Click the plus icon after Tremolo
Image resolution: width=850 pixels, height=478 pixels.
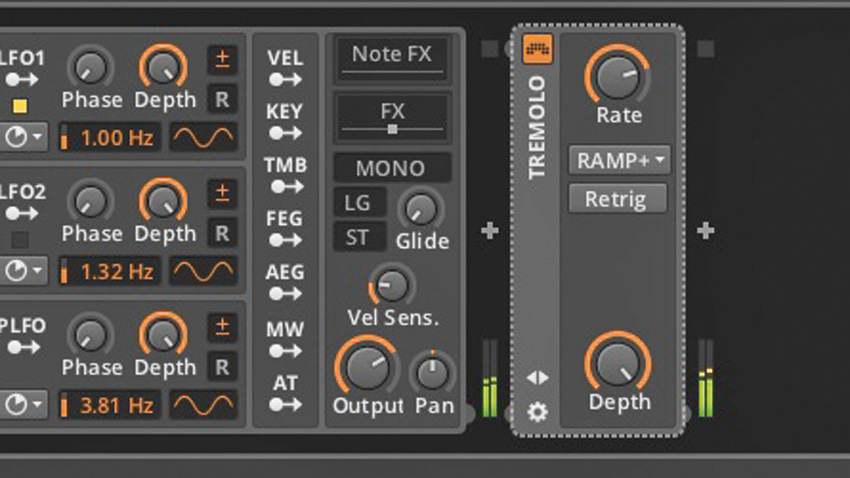(x=705, y=231)
